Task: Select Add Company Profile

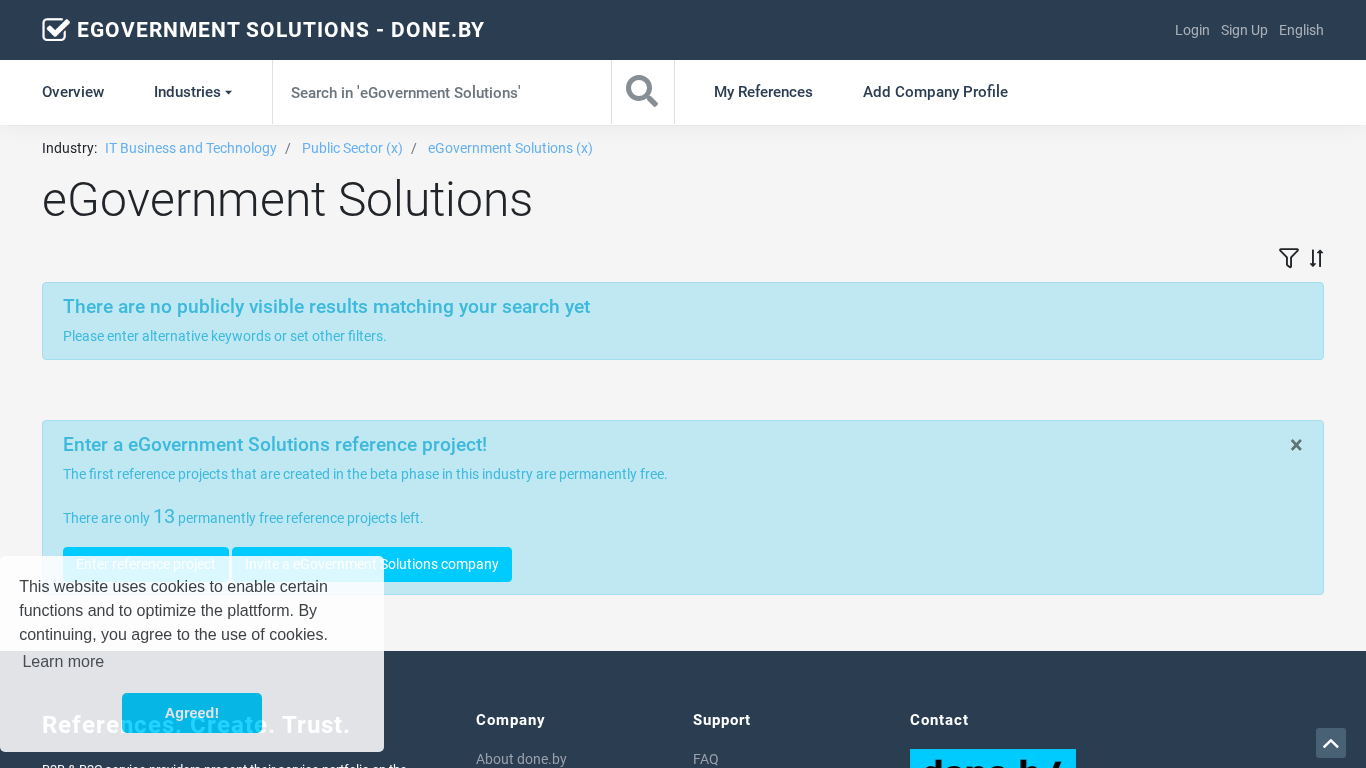Action: tap(935, 92)
